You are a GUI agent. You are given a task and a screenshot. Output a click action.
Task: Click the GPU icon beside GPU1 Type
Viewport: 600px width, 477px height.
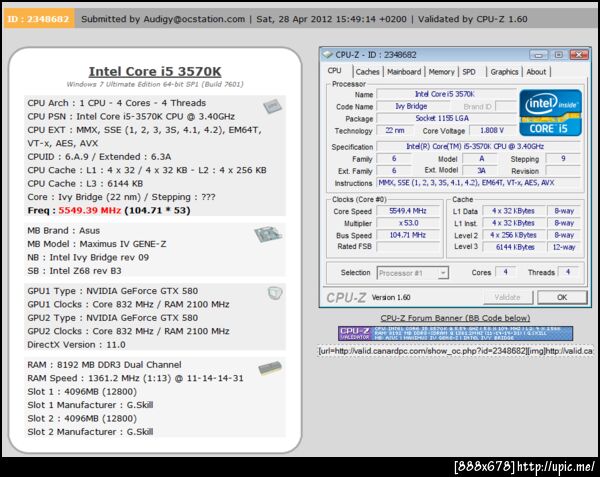click(x=275, y=293)
